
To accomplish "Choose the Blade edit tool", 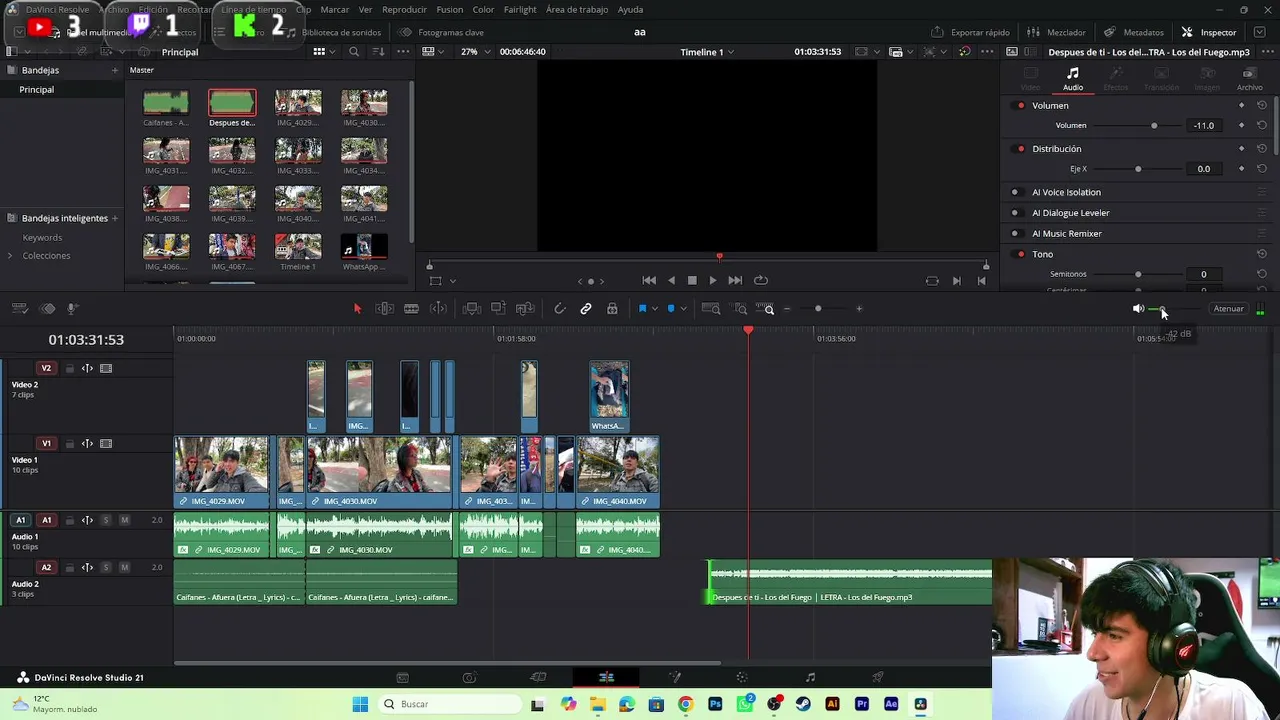I will (x=411, y=309).
